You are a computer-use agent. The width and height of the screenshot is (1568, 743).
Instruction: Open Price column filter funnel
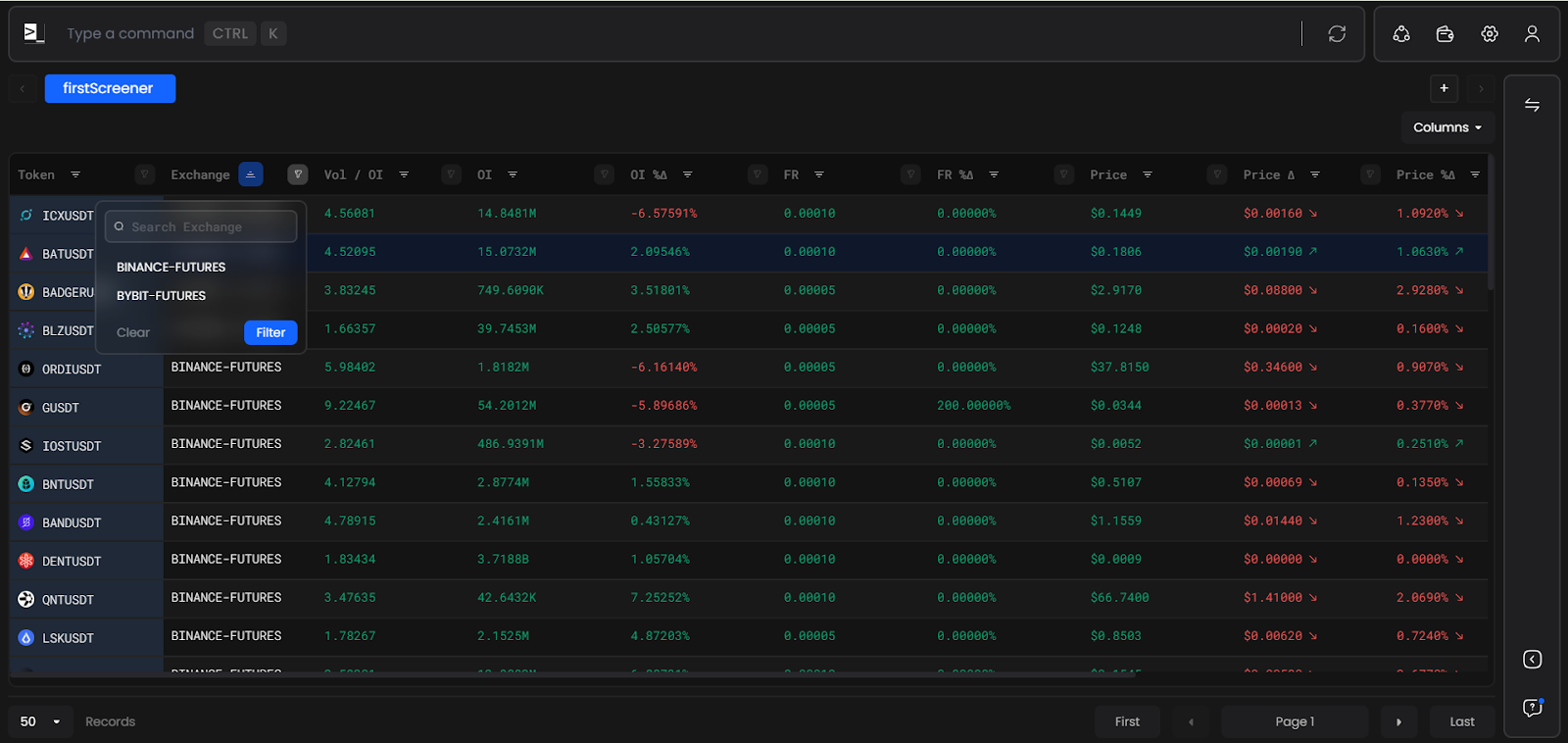pyautogui.click(x=1217, y=174)
